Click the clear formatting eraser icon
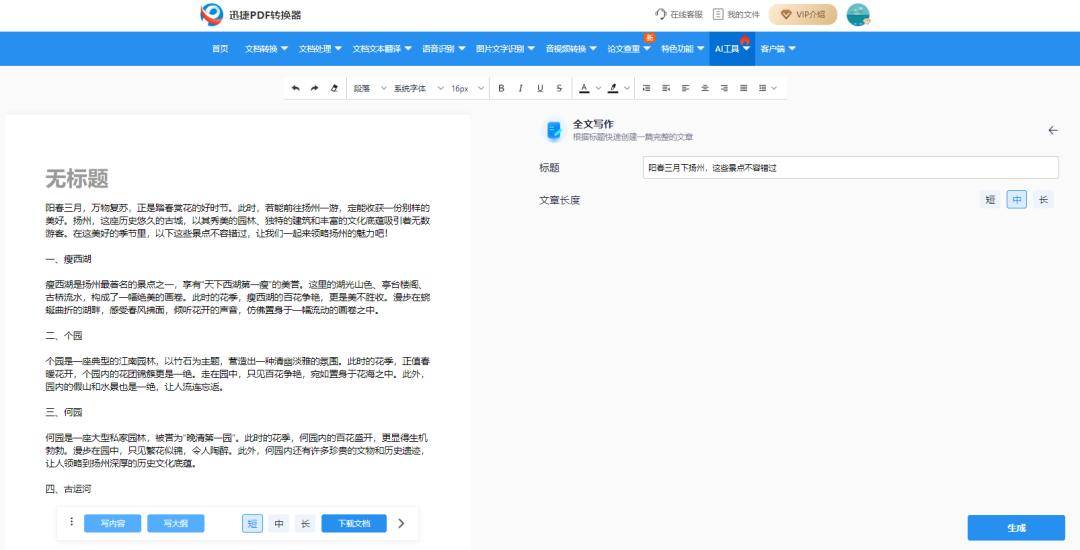Viewport: 1080px width, 550px height. tap(334, 88)
